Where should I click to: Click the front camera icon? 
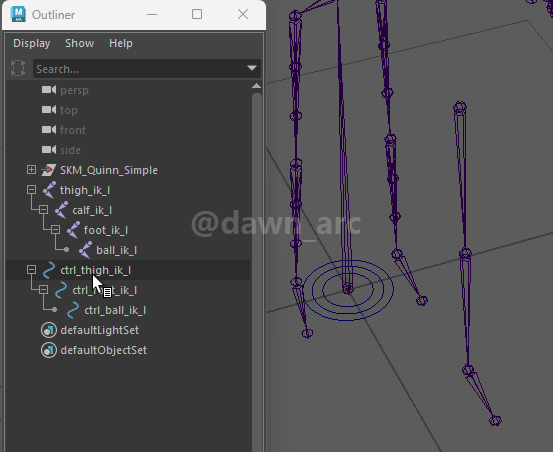[49, 130]
